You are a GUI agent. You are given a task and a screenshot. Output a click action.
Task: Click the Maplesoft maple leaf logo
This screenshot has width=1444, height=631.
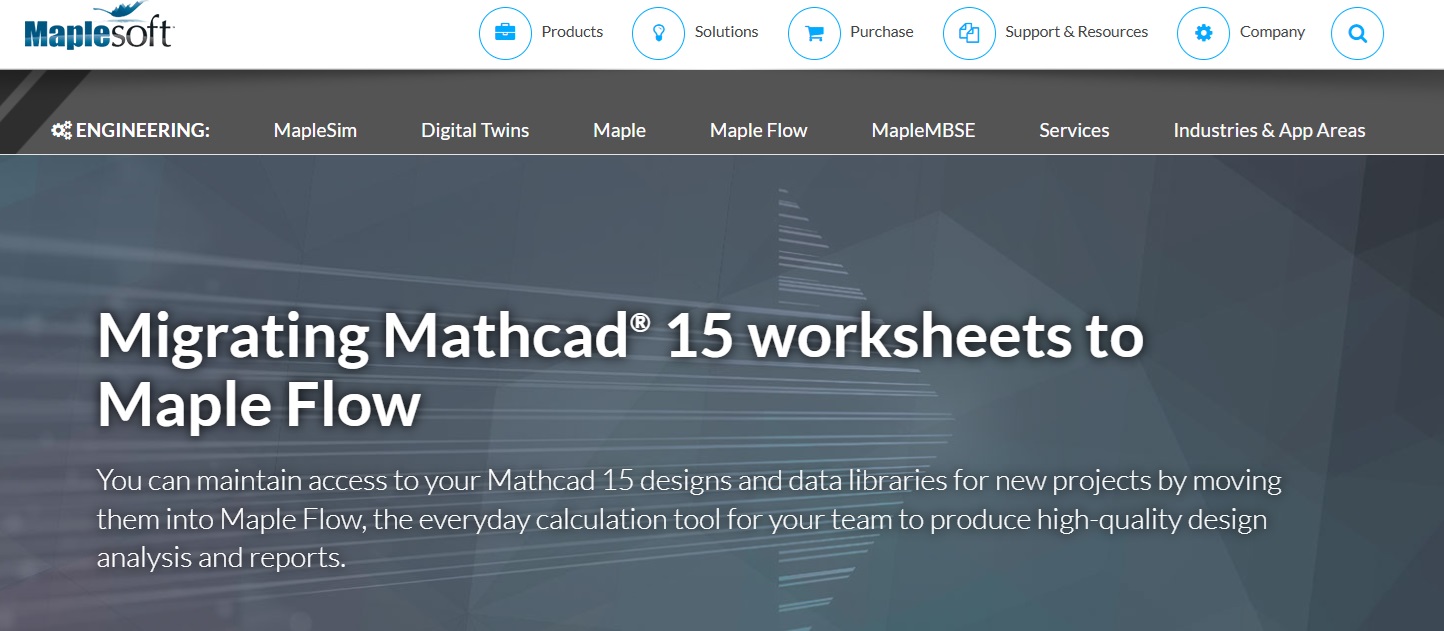(x=120, y=13)
